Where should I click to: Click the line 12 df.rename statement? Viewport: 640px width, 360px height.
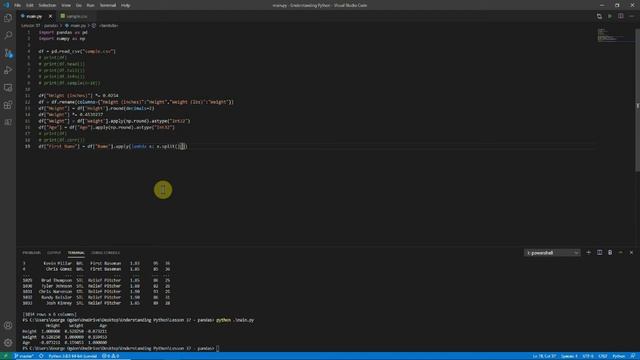(x=136, y=102)
